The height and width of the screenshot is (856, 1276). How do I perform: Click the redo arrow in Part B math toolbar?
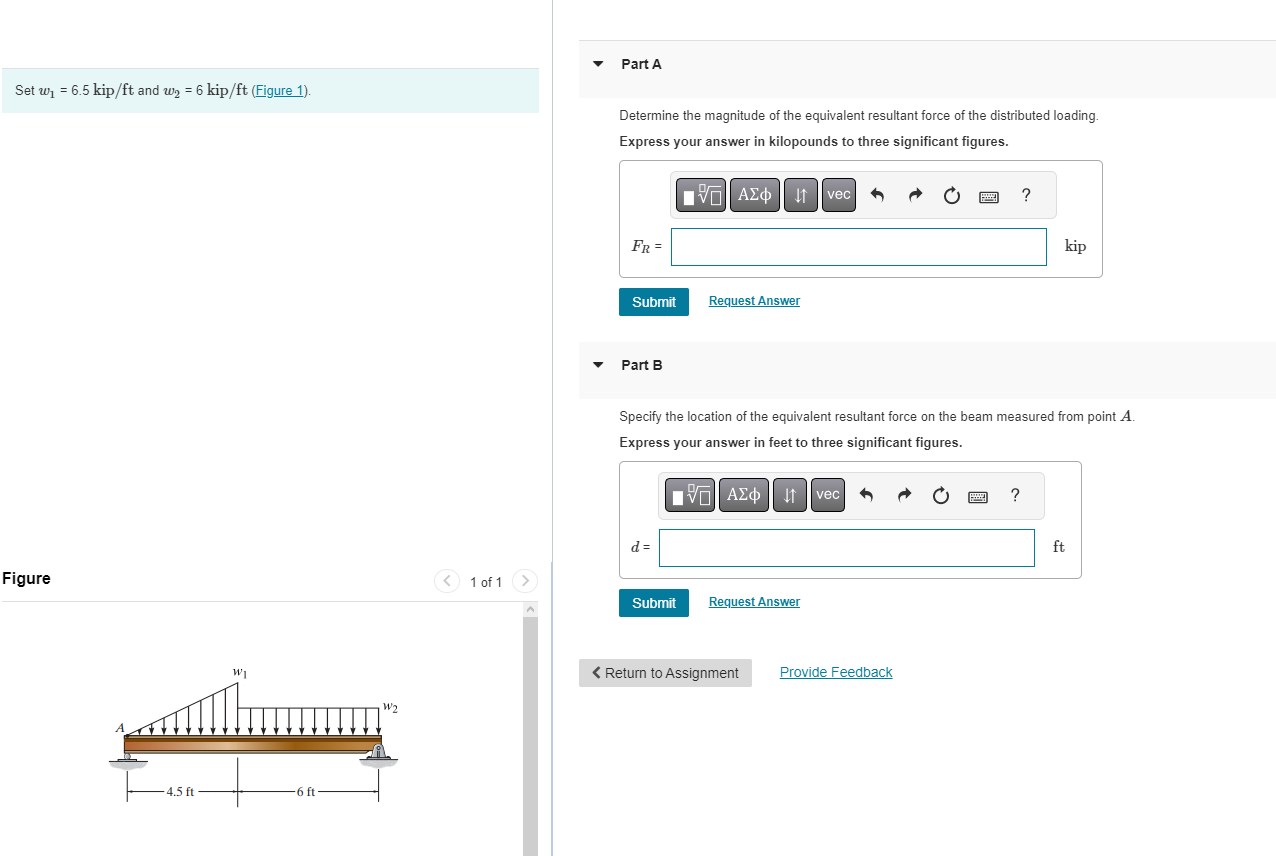pyautogui.click(x=903, y=495)
